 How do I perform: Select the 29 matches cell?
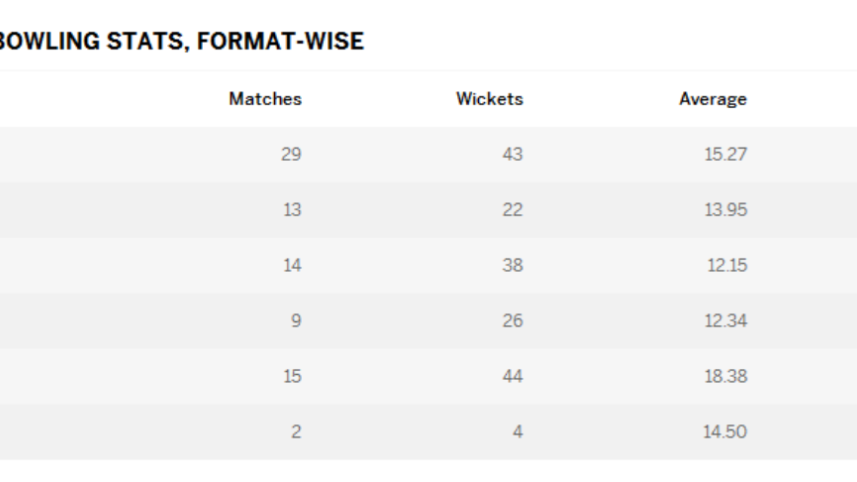coord(292,155)
